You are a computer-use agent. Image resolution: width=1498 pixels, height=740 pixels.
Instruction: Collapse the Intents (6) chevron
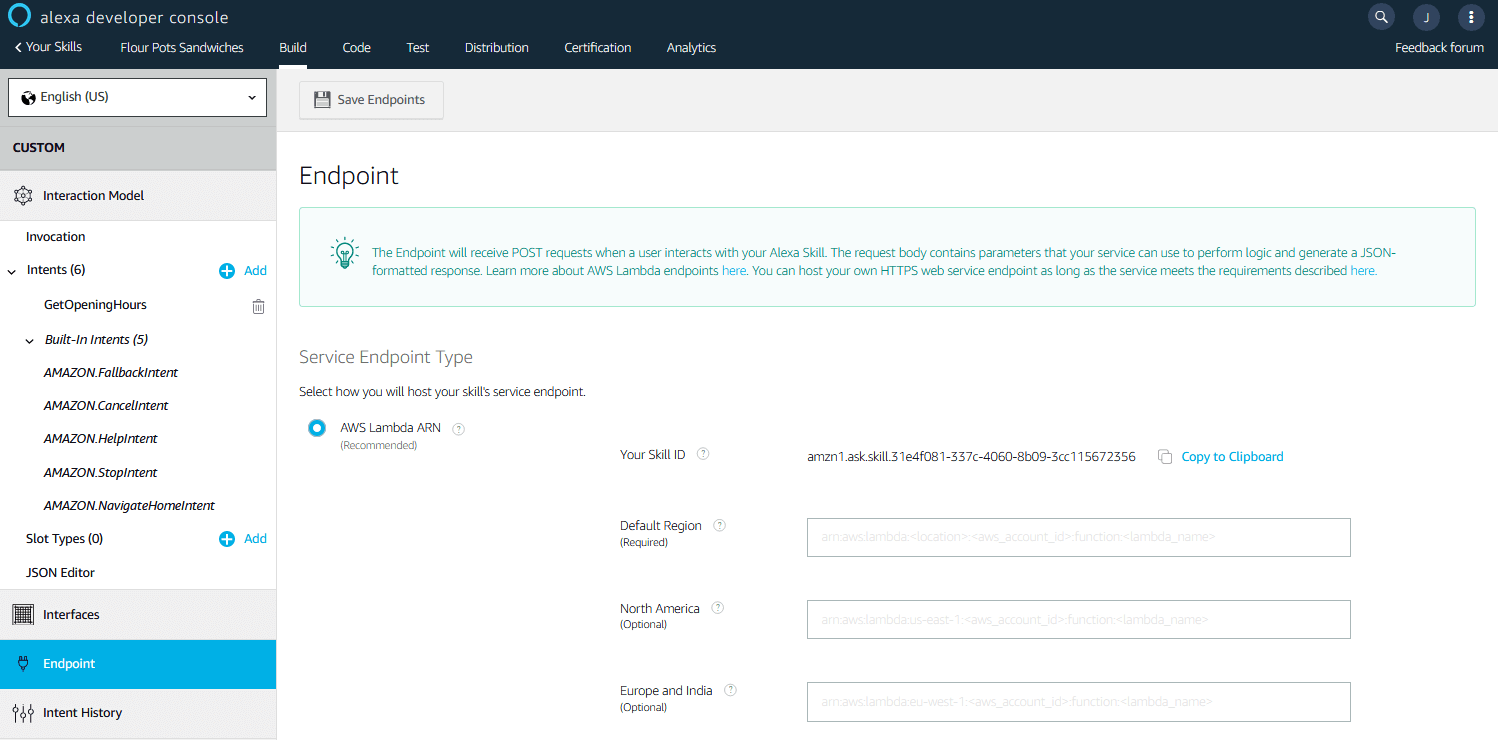coord(12,271)
